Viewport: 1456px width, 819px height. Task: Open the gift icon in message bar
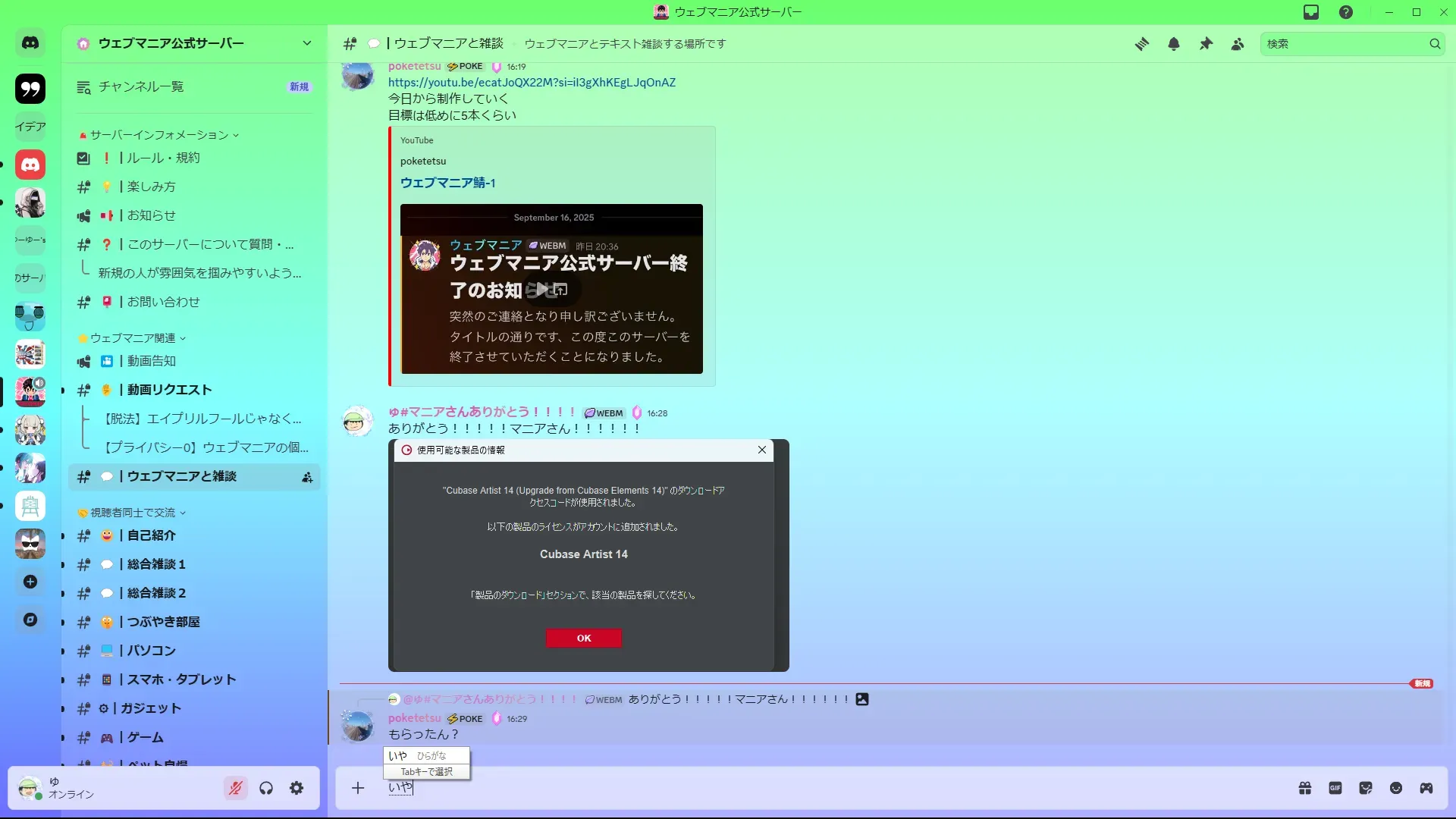1305,789
